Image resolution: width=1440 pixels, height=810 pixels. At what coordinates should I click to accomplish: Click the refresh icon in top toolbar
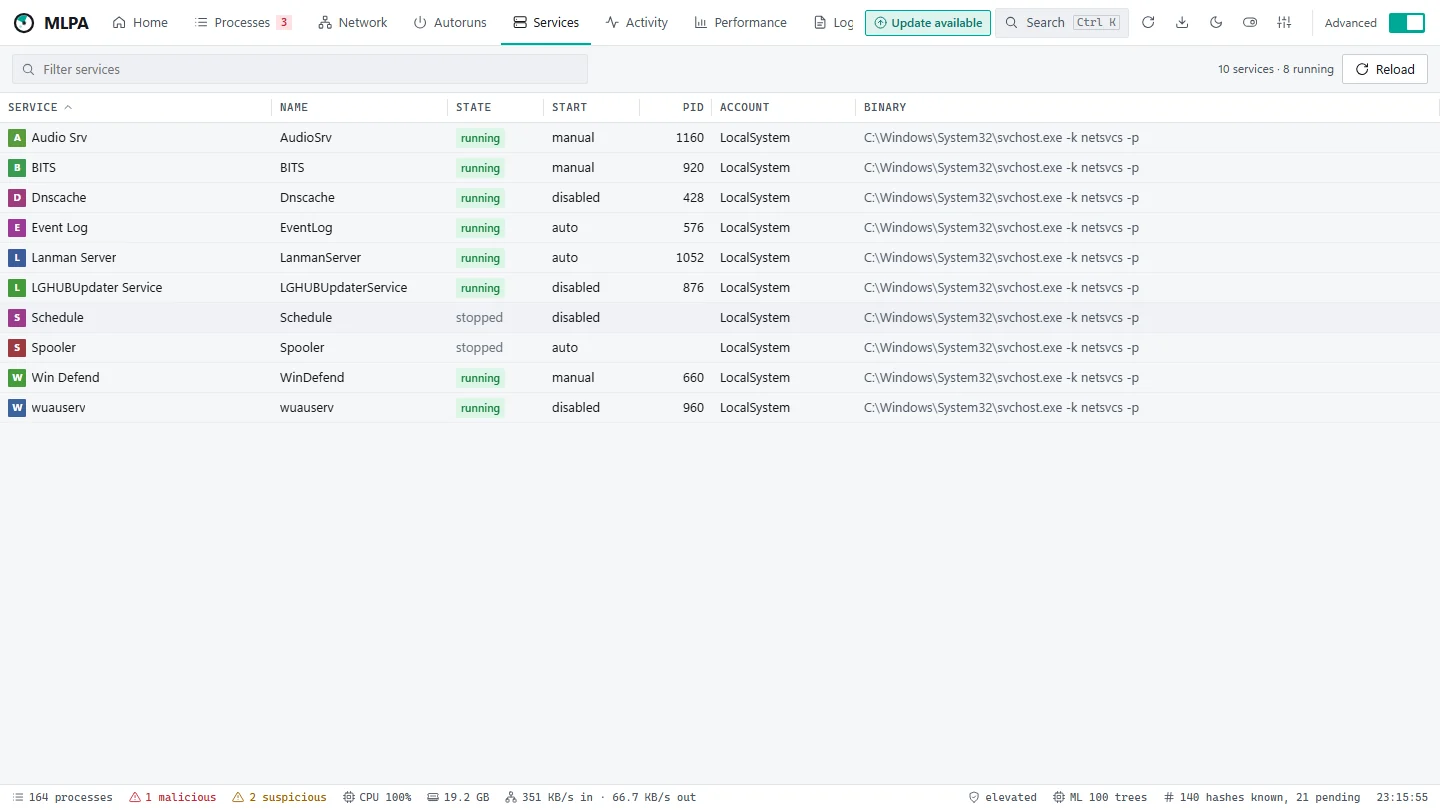[1148, 23]
